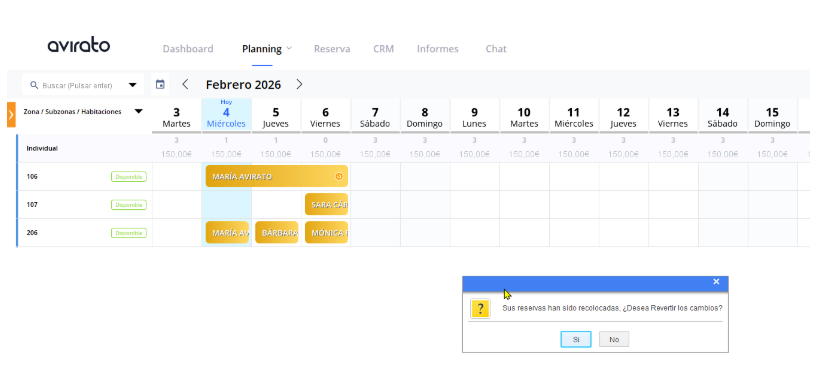Select day 8 Domingo column header

point(425,117)
